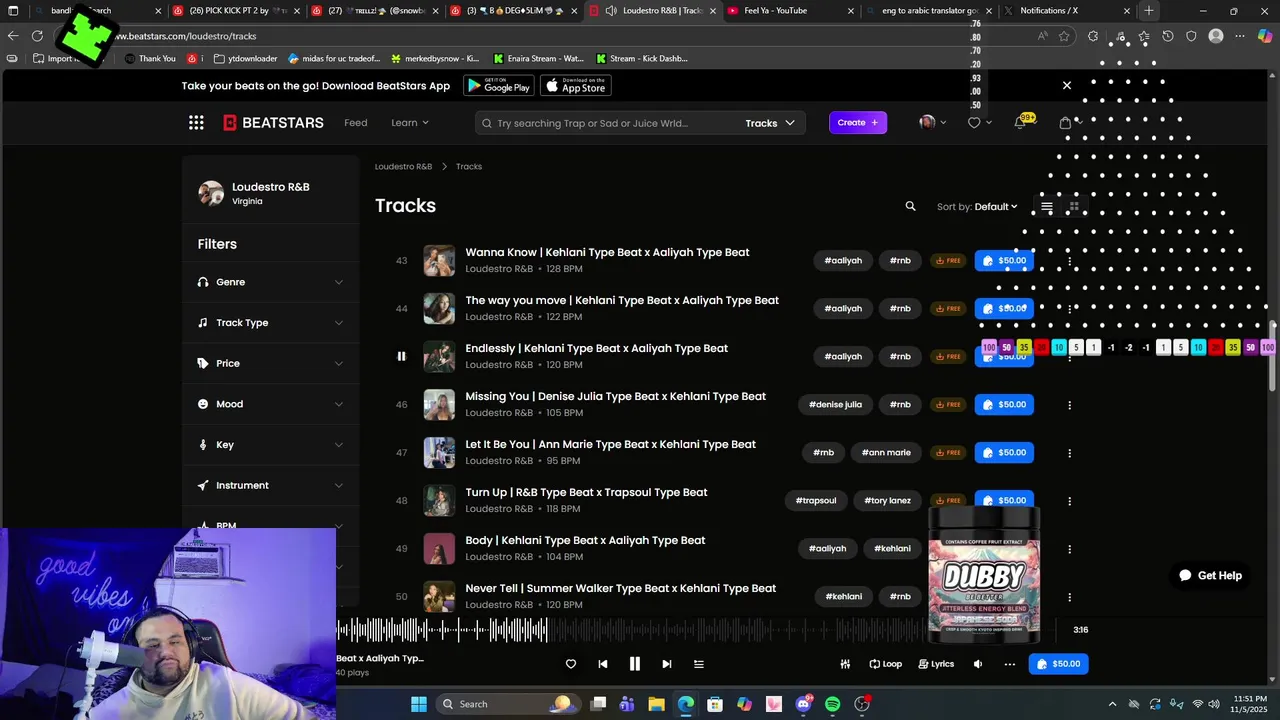Open the Sort by Default dropdown
The image size is (1280, 720).
tap(977, 207)
